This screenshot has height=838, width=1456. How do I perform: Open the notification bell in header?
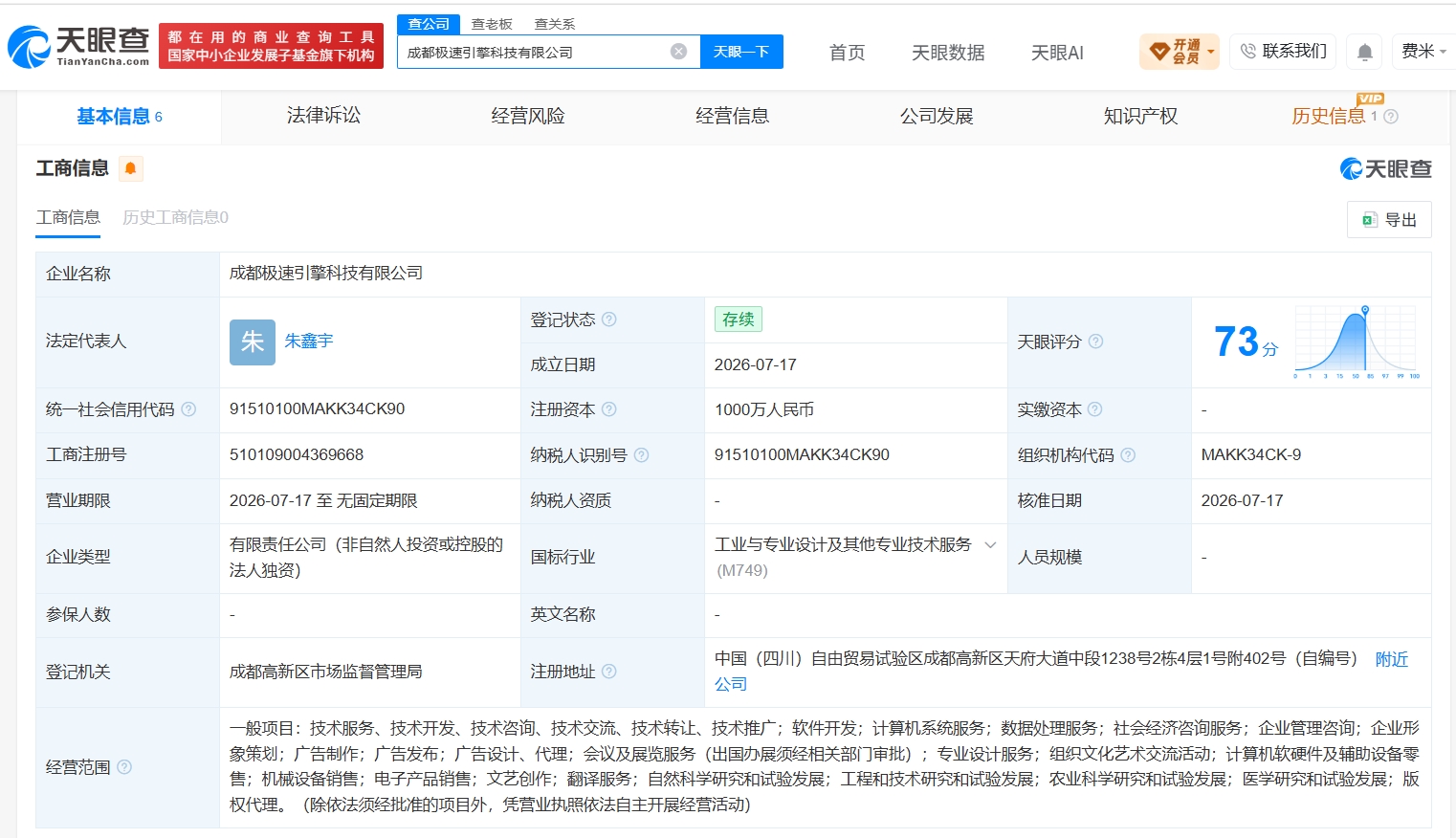tap(1365, 52)
